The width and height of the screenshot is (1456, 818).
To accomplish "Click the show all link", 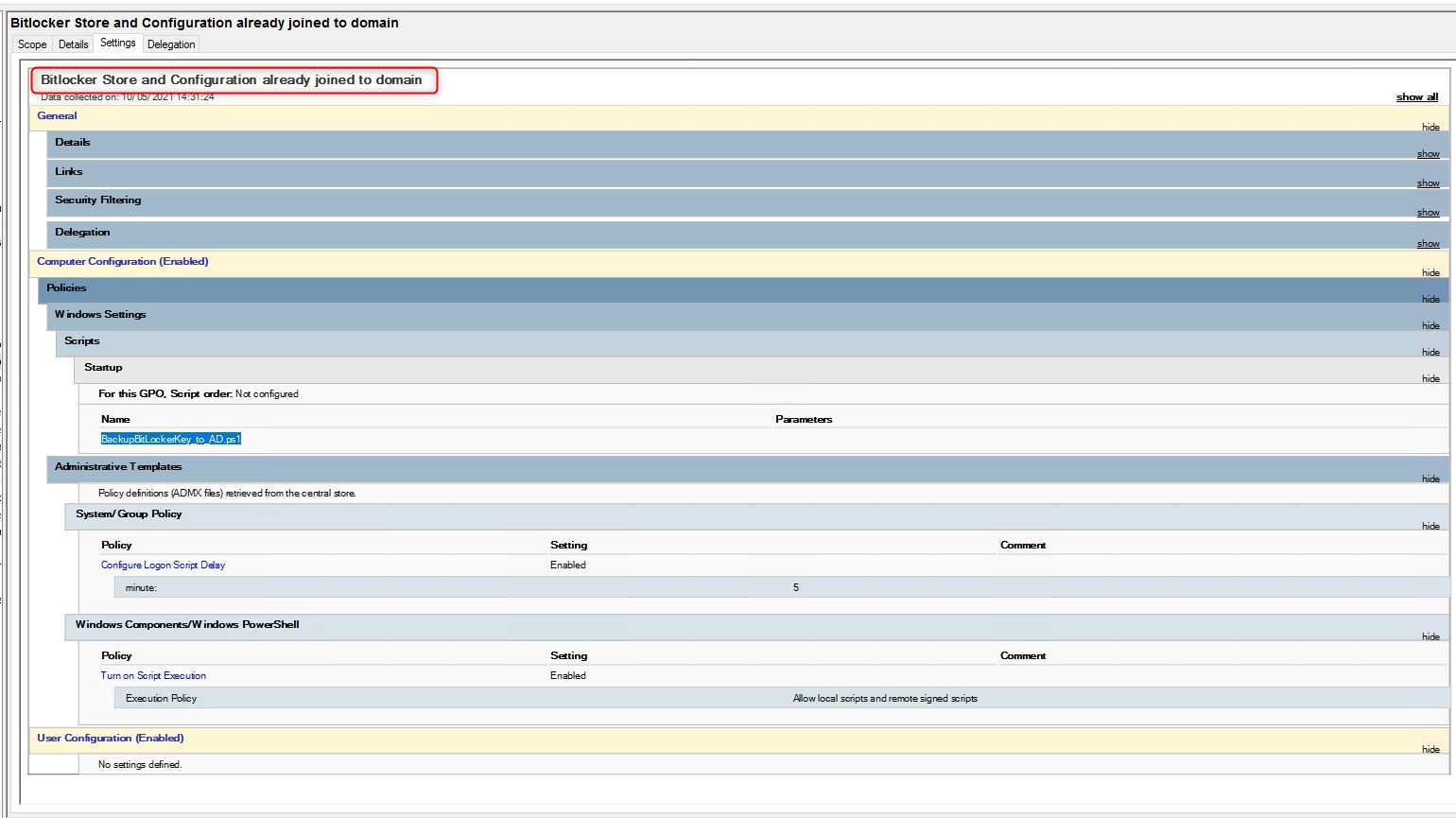I will 1417,96.
